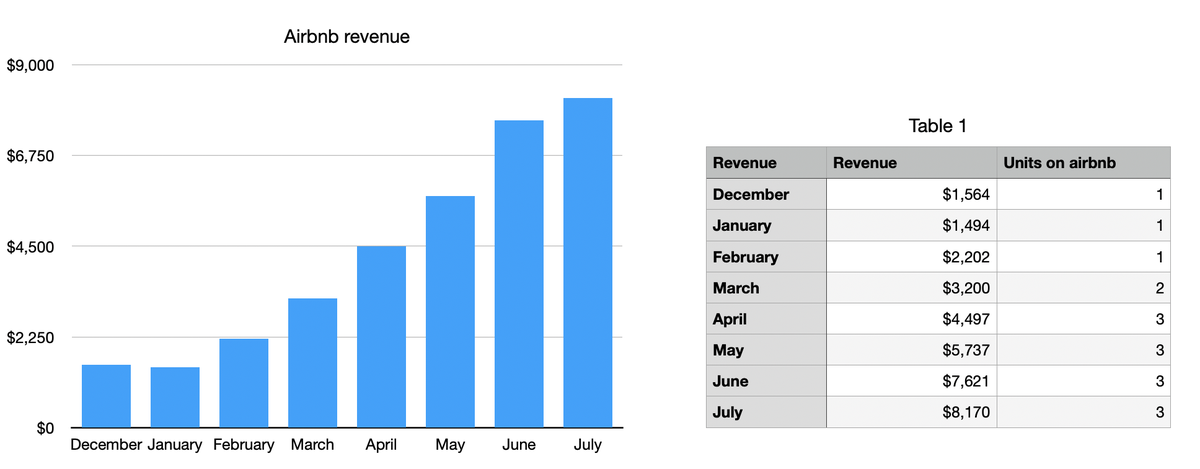This screenshot has height=469, width=1200.
Task: Select the March bar in chart
Action: (313, 363)
